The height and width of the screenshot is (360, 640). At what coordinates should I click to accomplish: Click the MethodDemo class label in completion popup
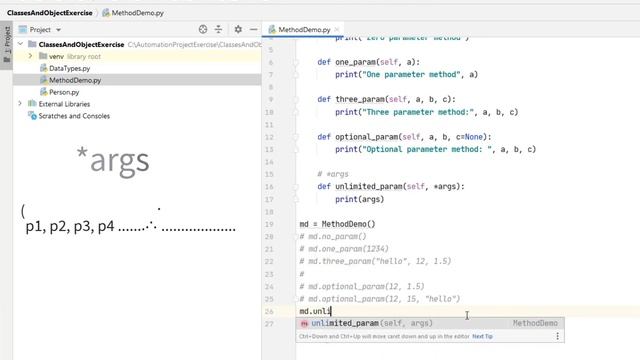(535, 323)
